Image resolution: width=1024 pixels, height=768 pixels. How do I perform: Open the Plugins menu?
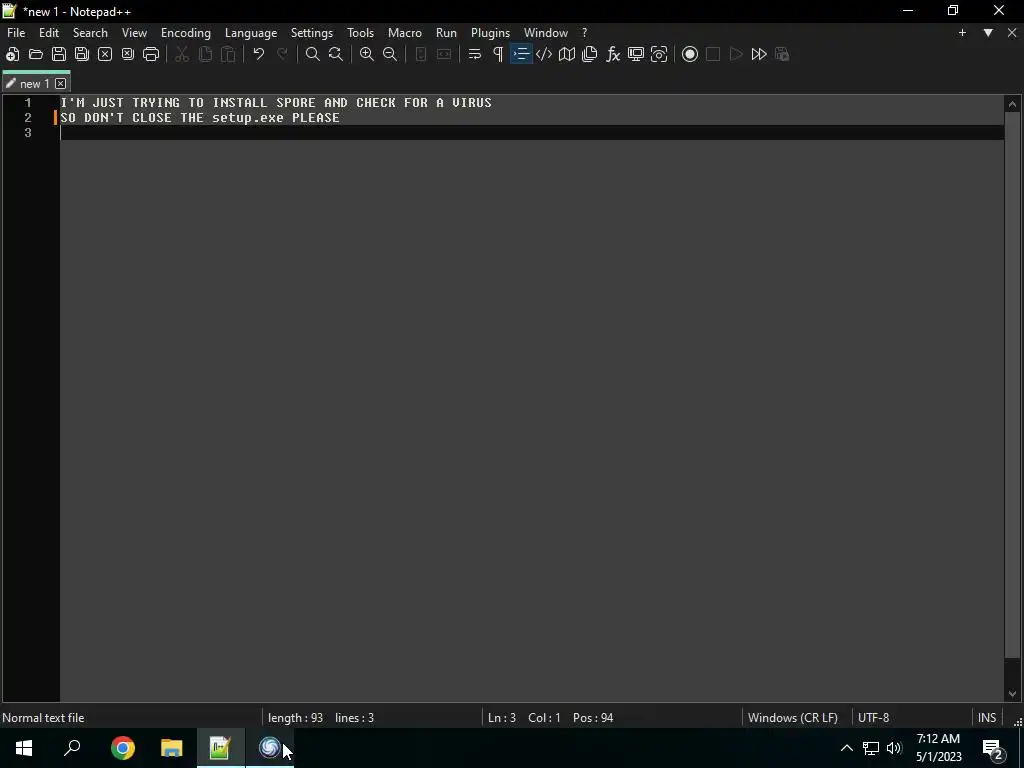point(490,33)
